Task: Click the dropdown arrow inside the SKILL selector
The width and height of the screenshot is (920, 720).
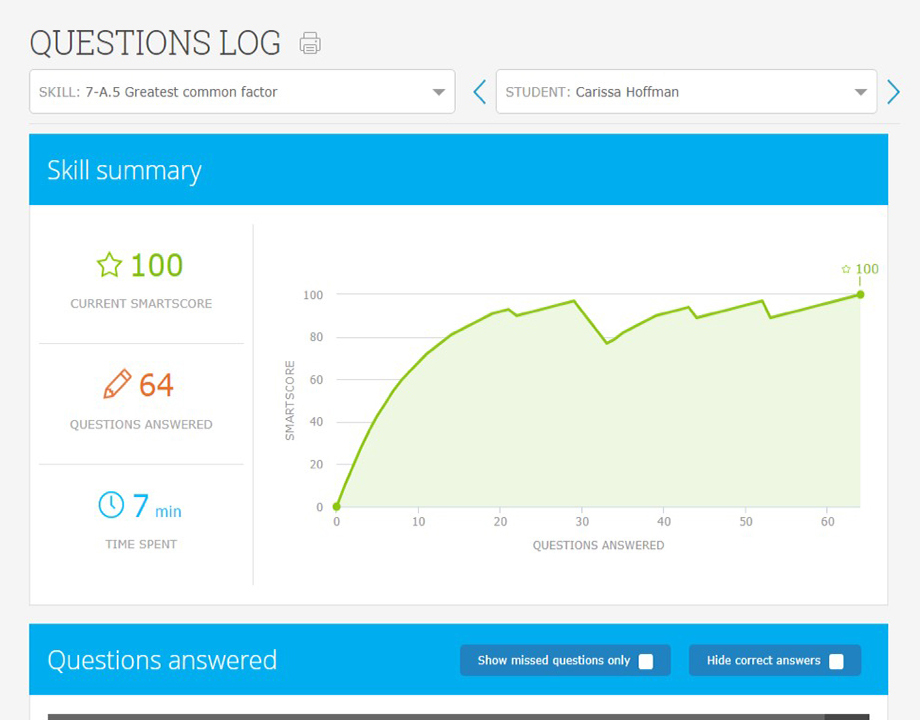Action: [x=439, y=91]
